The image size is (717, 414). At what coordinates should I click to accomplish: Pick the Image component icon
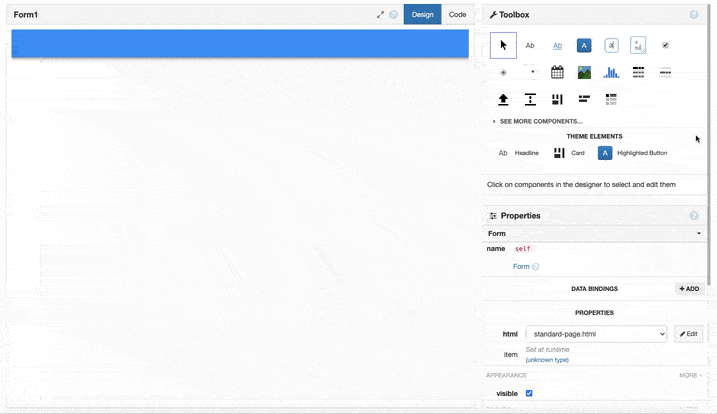pyautogui.click(x=584, y=72)
